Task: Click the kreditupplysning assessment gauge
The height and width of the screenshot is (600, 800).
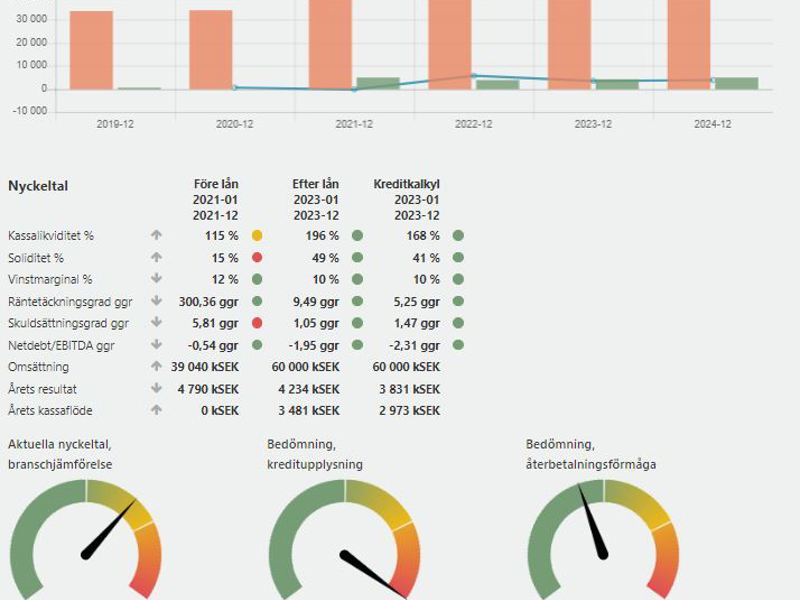Action: pyautogui.click(x=345, y=540)
